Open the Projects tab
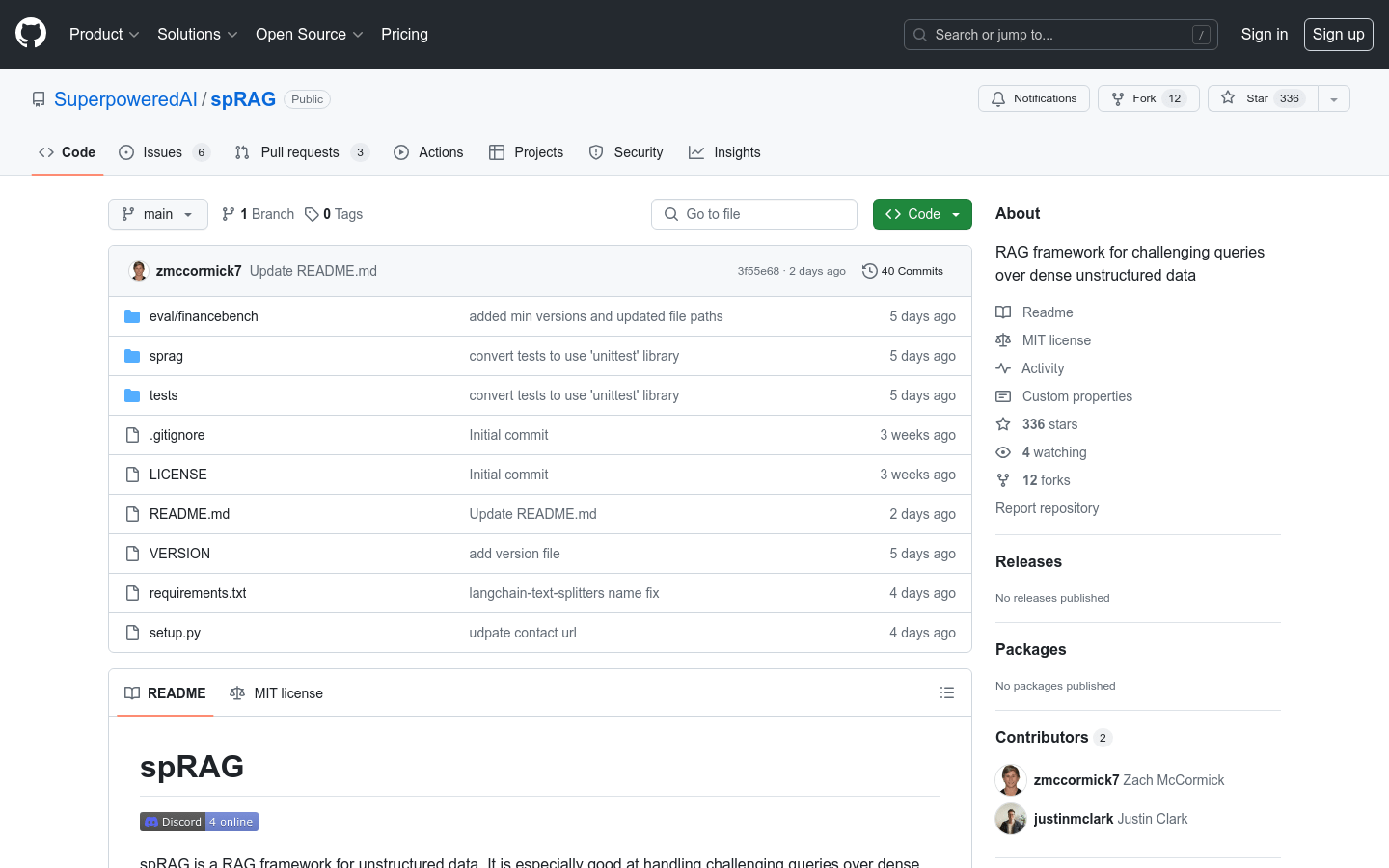 tap(527, 152)
